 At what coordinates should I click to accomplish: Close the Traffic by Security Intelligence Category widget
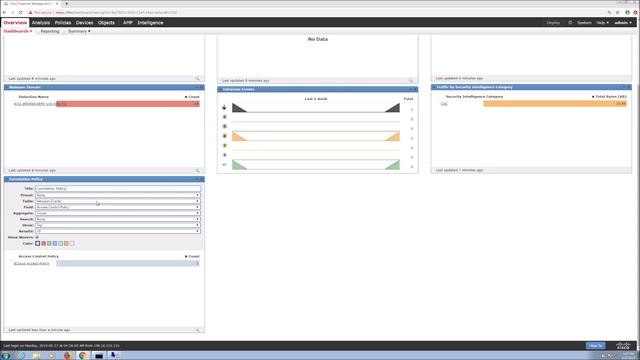coord(629,87)
